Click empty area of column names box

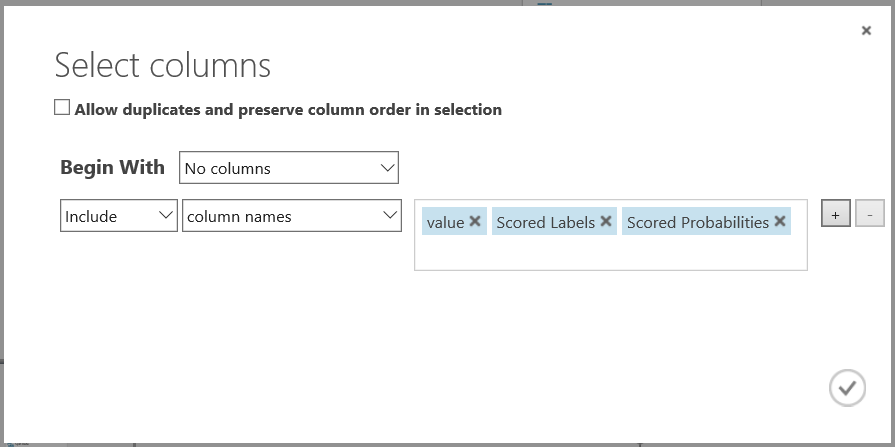click(610, 253)
